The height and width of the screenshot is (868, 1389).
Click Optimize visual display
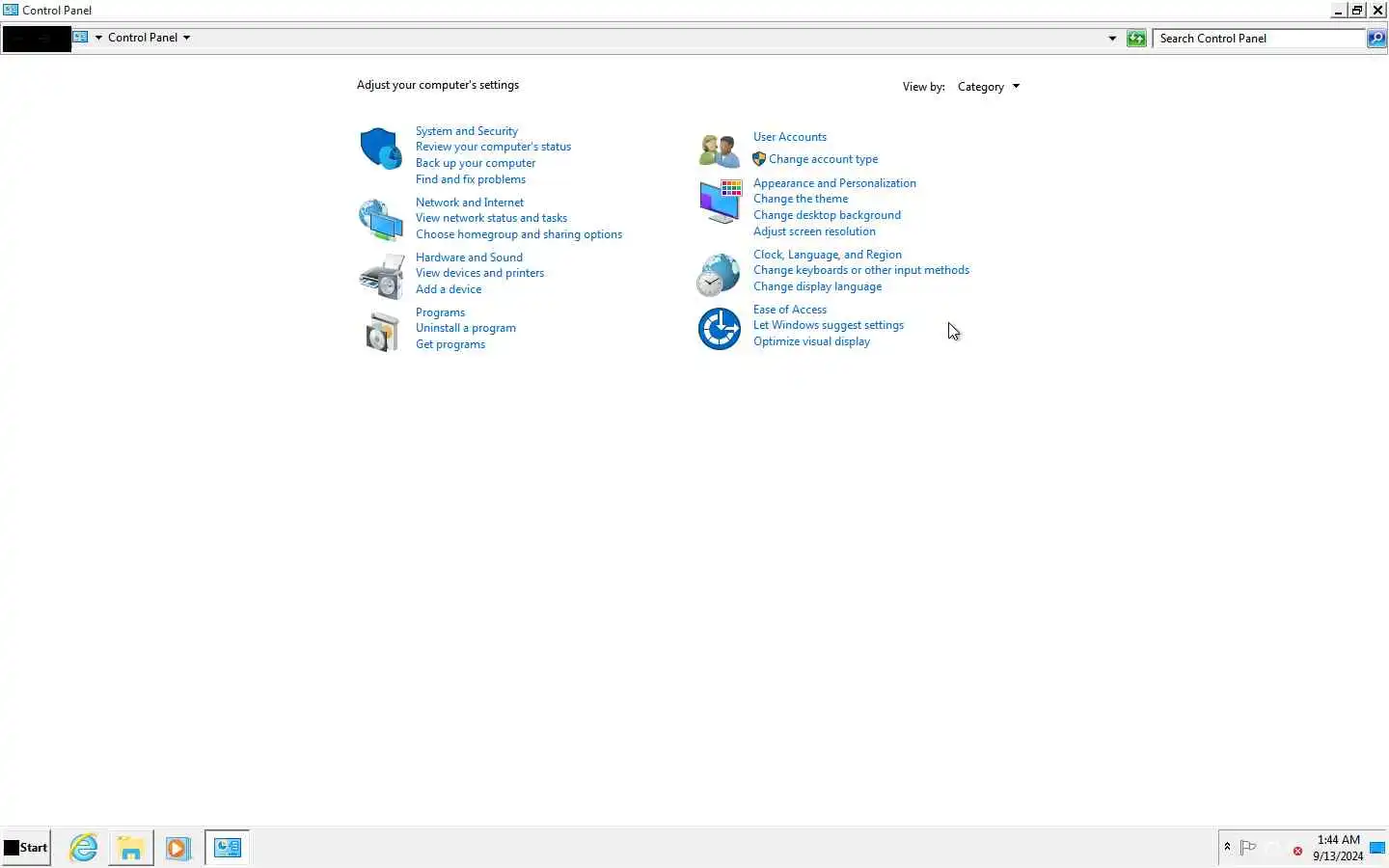pos(811,341)
